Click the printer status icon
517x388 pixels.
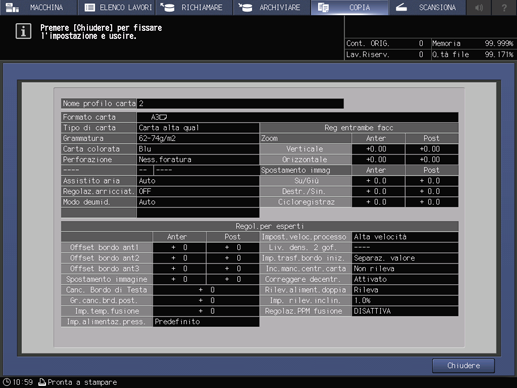coord(42,382)
